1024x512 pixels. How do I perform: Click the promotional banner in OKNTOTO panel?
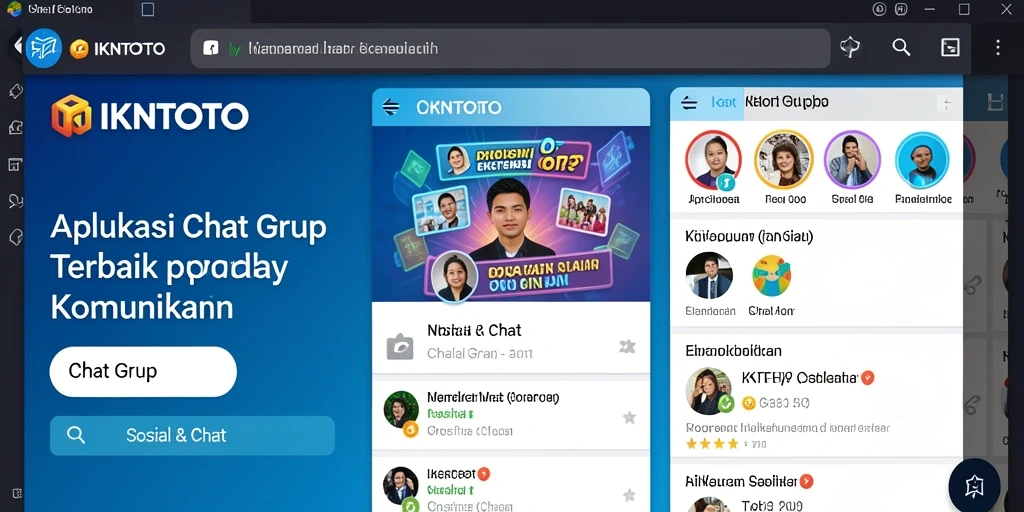511,214
